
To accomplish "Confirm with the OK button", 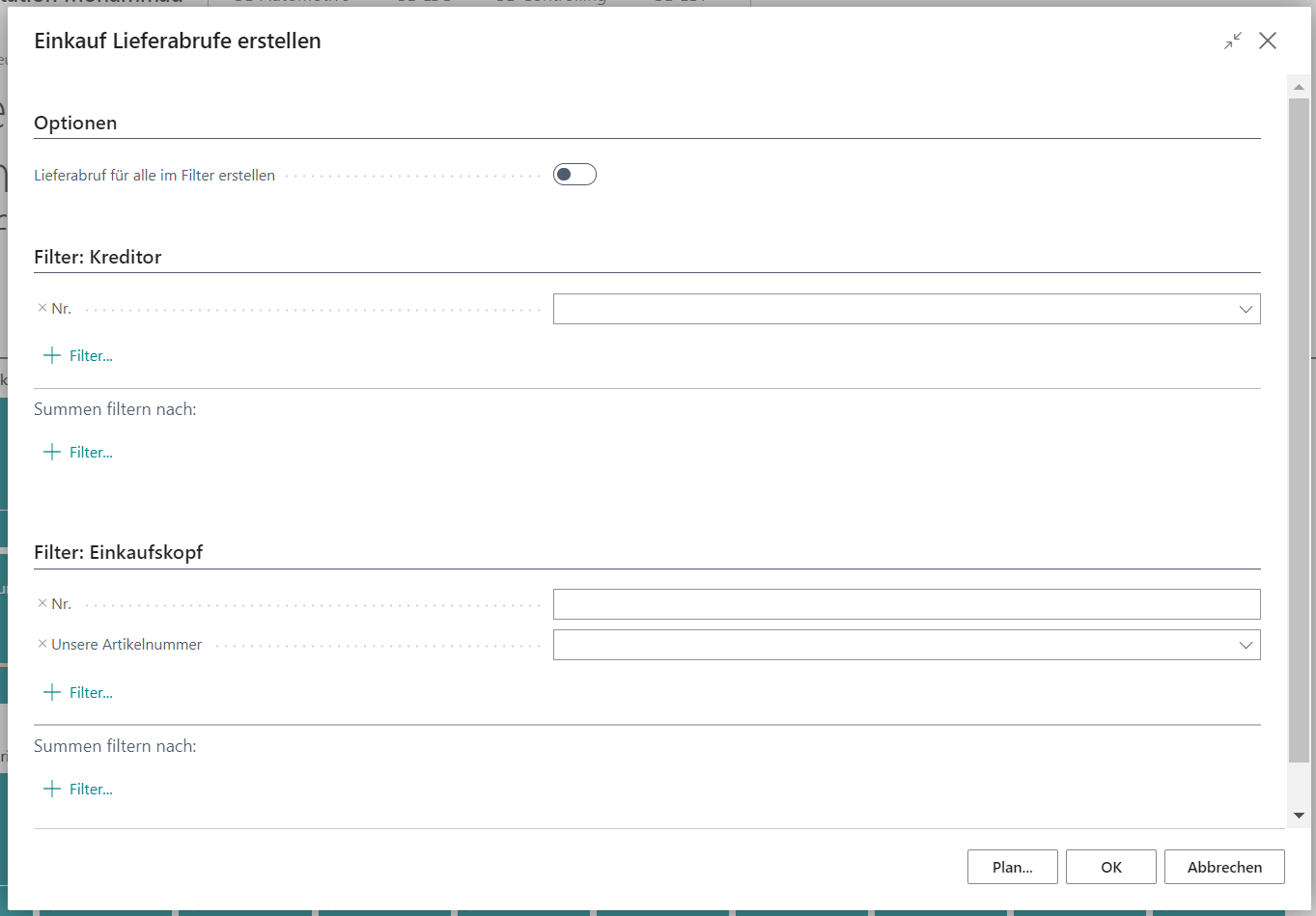I will [x=1110, y=867].
